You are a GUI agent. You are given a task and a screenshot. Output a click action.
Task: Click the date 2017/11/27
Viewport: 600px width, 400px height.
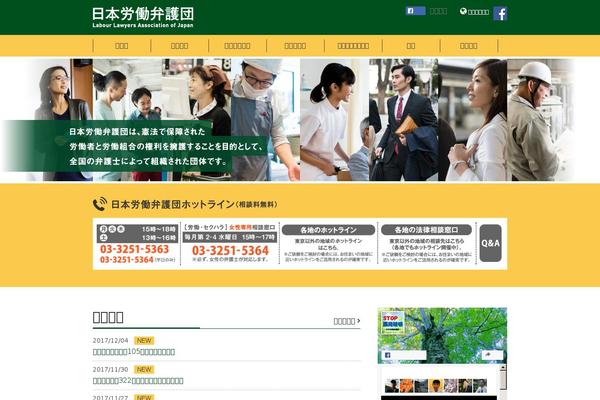pos(110,398)
